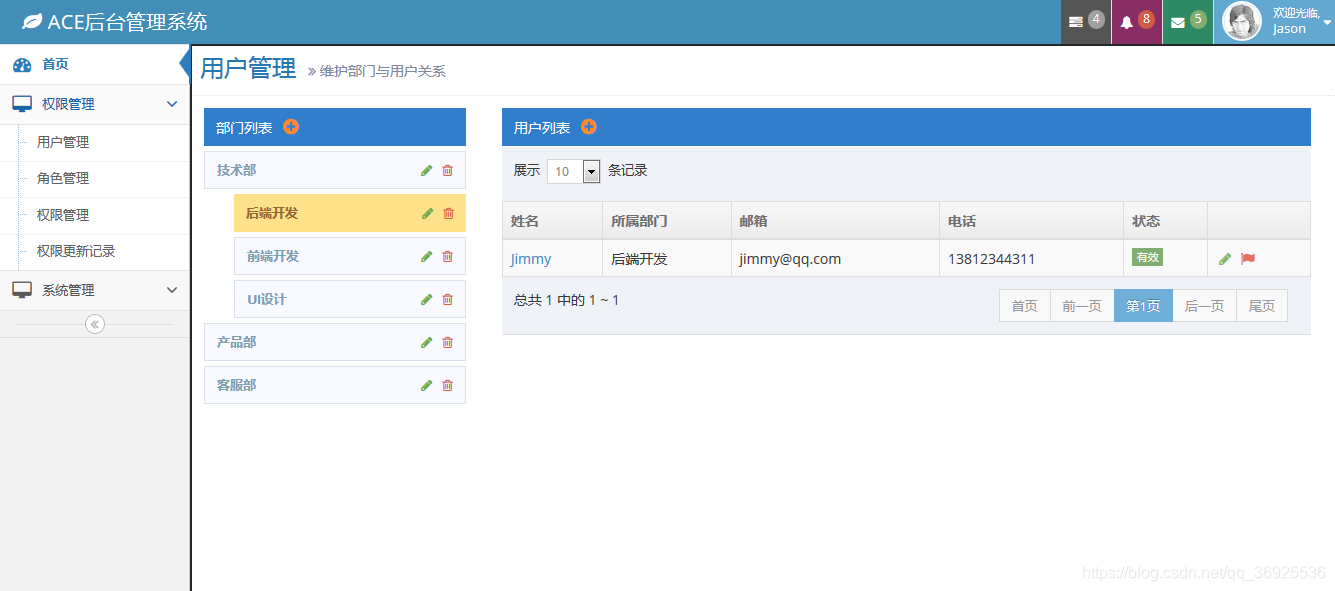
Task: Select 第1页 in pagination
Action: 1143,306
